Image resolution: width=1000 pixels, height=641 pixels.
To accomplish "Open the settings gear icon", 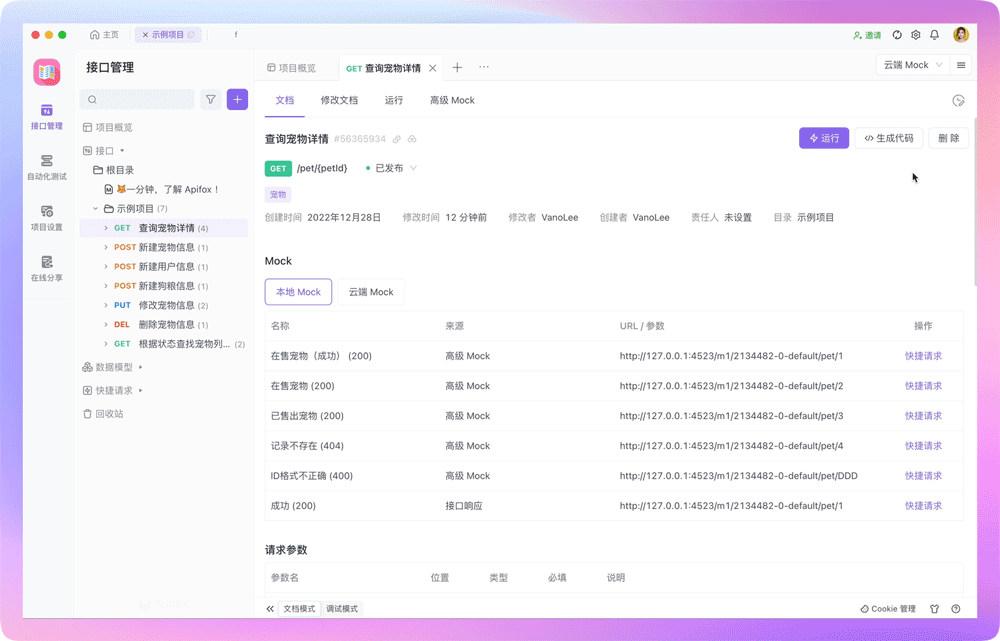I will point(914,33).
